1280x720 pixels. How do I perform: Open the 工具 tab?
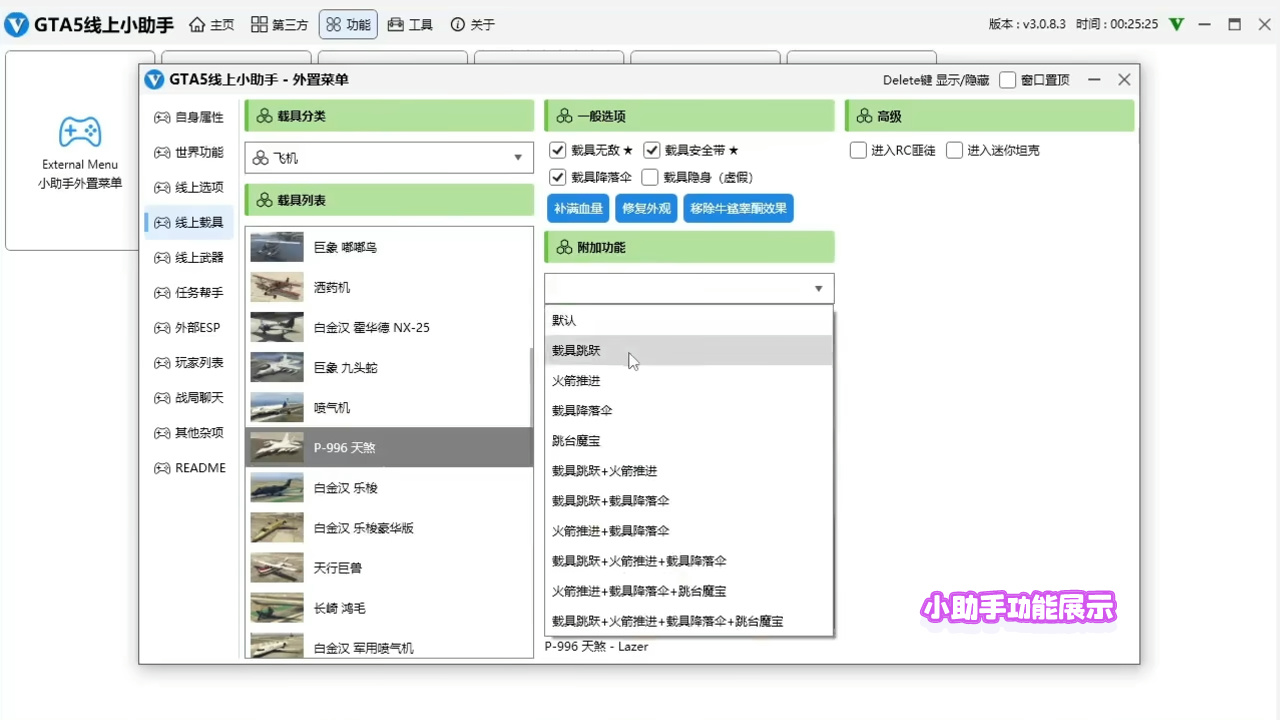coord(410,24)
